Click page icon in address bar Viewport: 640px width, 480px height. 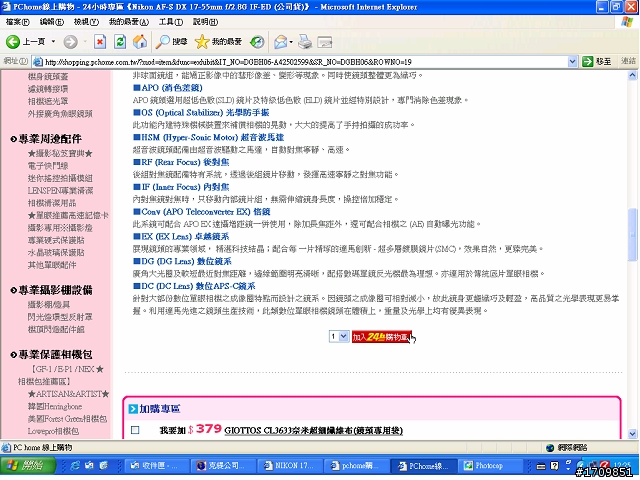pos(38,62)
